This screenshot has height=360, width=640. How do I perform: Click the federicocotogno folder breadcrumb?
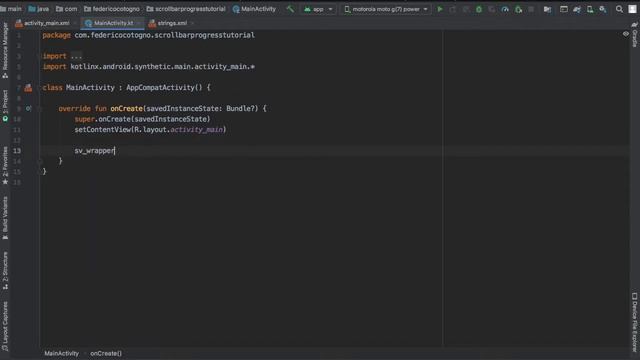pyautogui.click(x=112, y=9)
